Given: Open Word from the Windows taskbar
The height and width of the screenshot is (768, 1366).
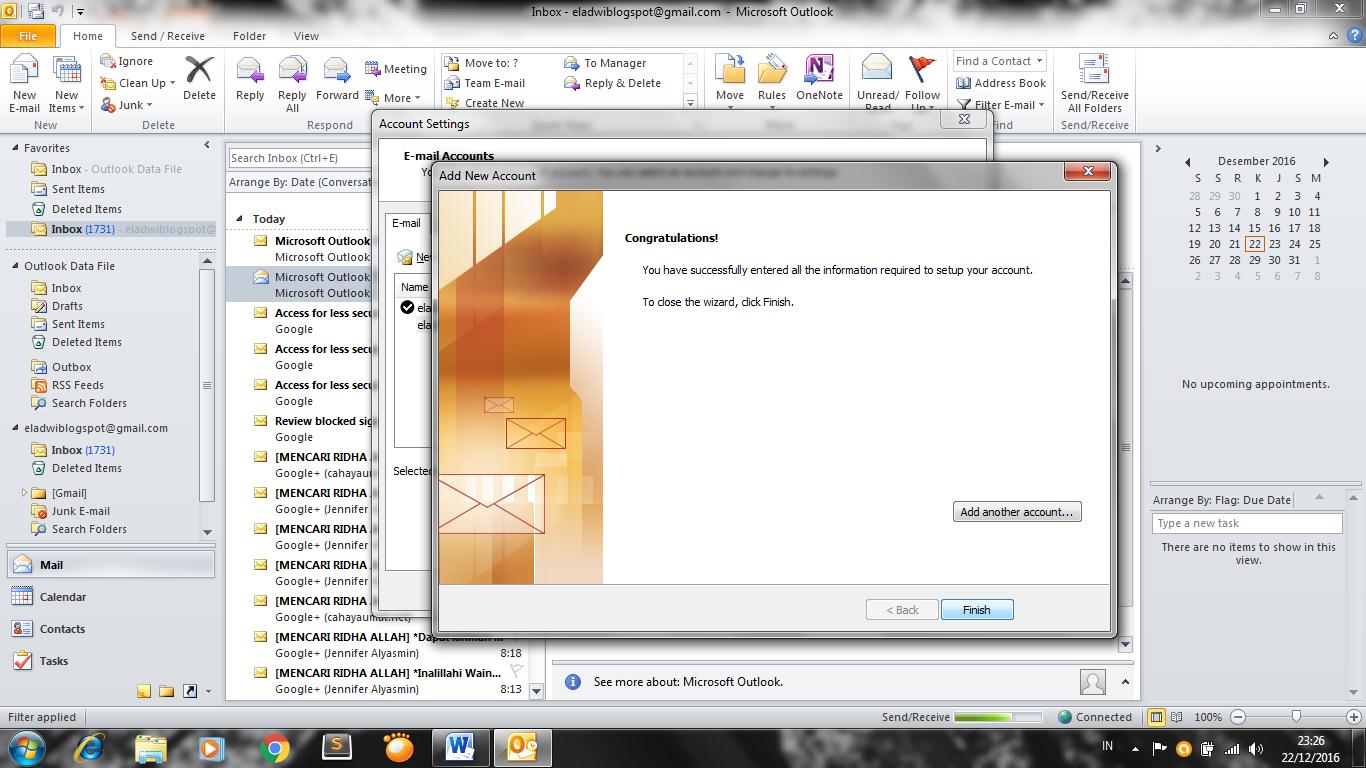Looking at the screenshot, I should click(460, 747).
